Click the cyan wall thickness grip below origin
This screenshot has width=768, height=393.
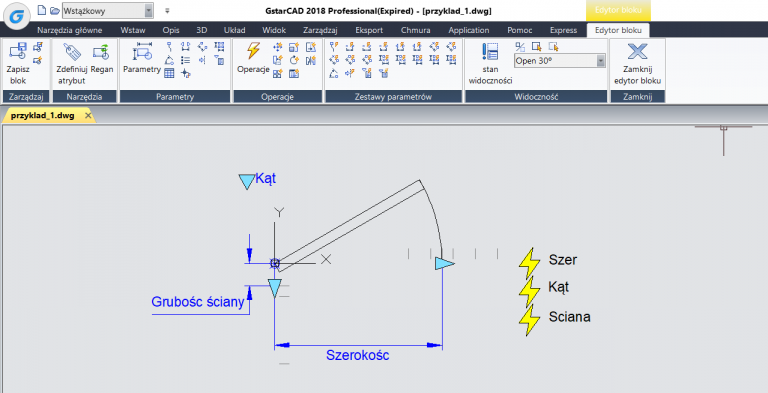pyautogui.click(x=274, y=288)
